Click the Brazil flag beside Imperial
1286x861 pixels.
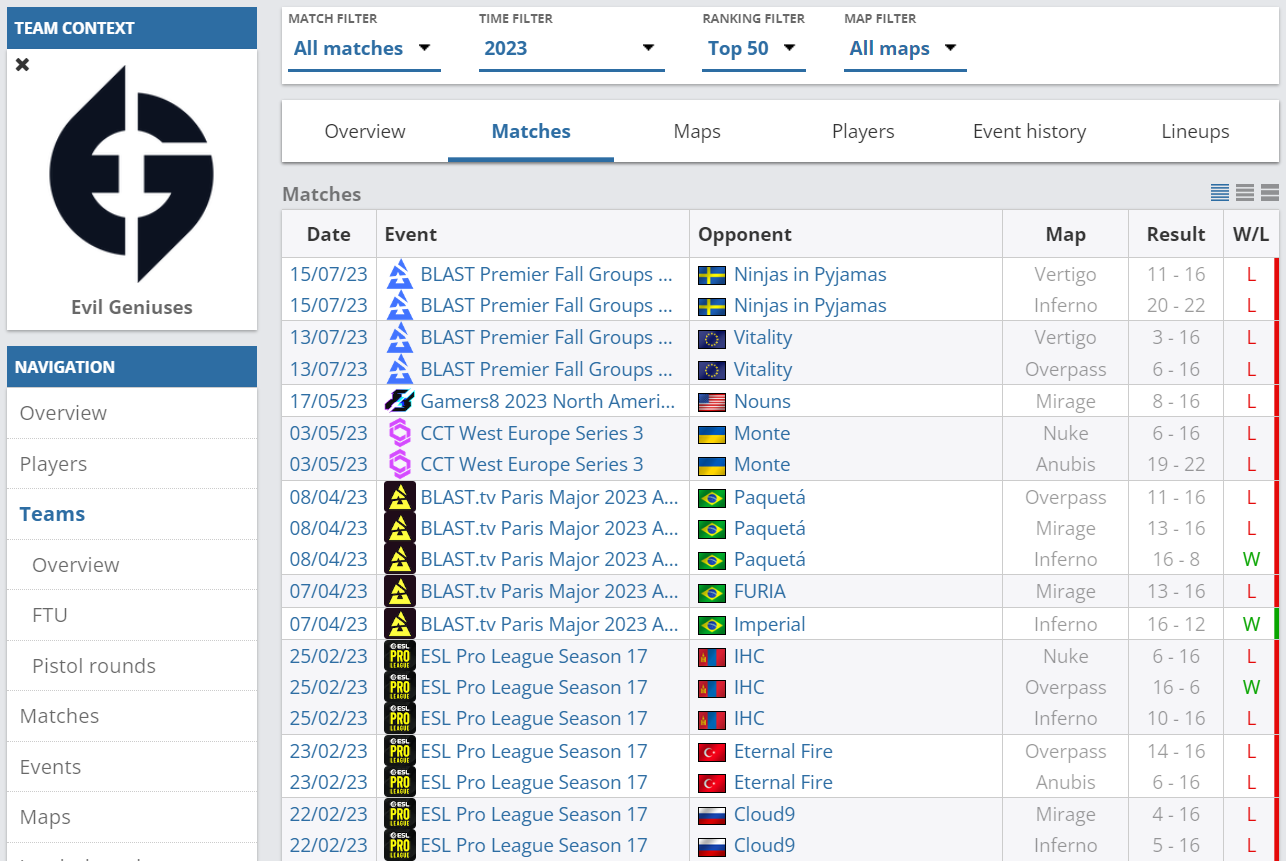point(712,625)
